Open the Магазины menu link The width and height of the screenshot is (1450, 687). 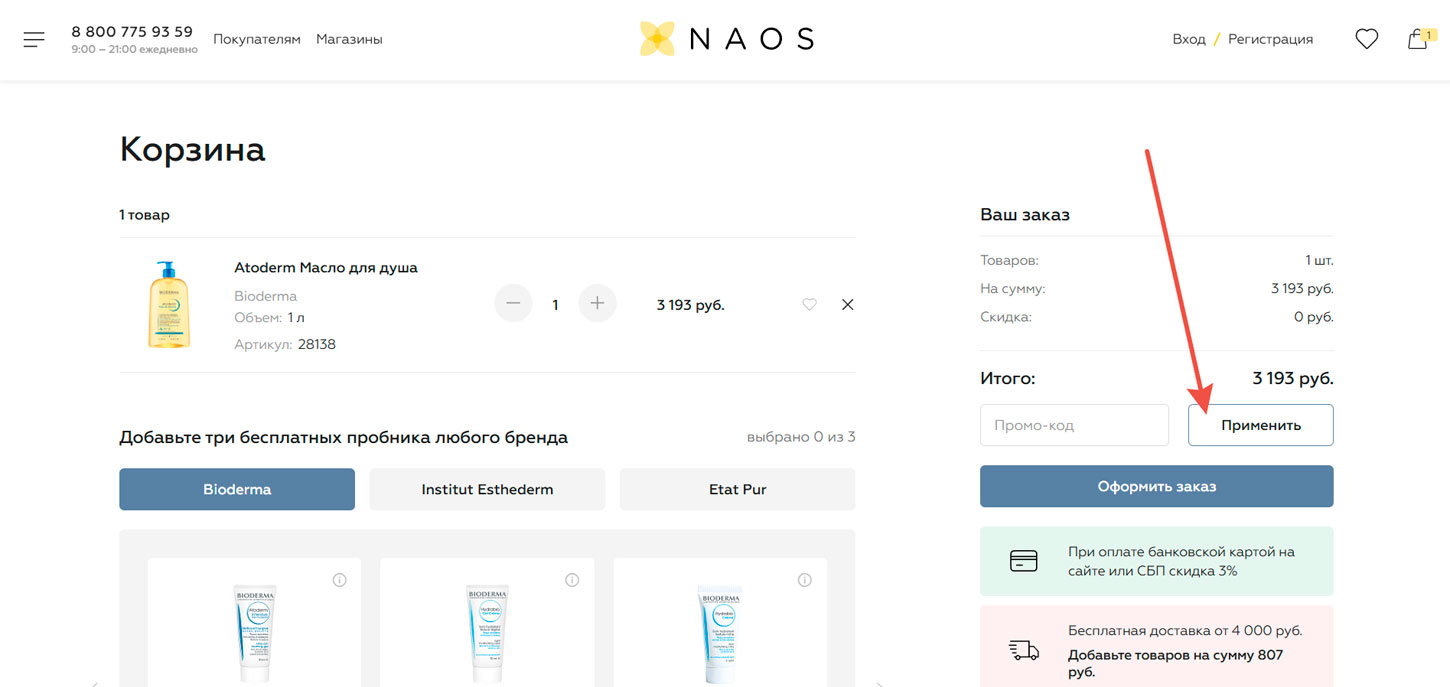tap(349, 39)
